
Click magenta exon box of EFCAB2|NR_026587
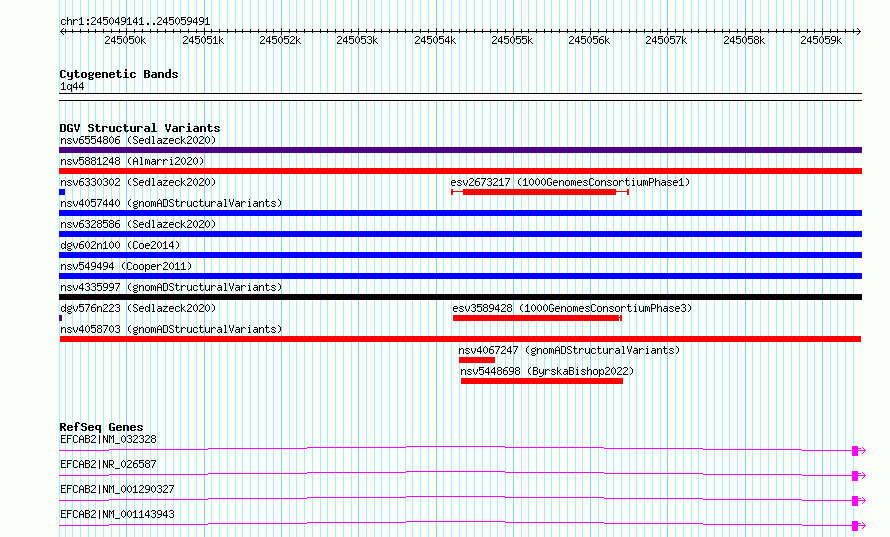(855, 476)
